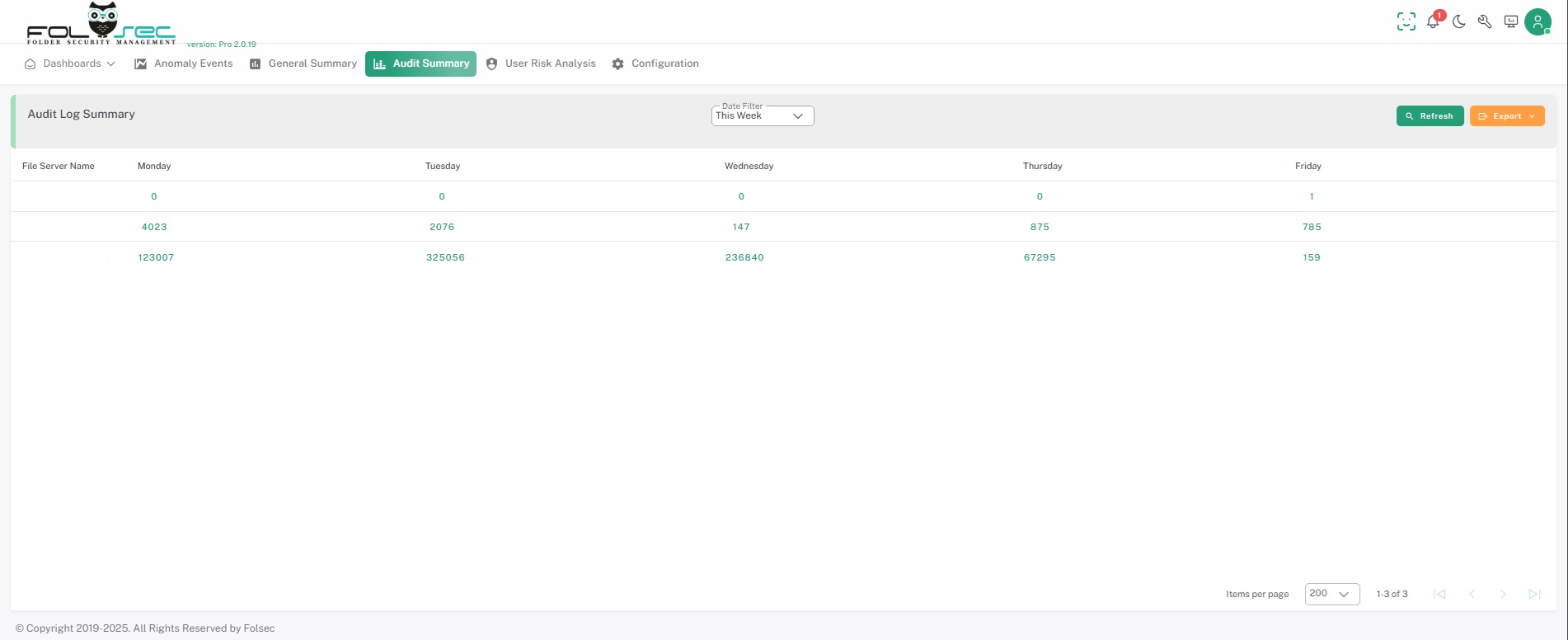Expand the Dashboards menu
Image resolution: width=1568 pixels, height=640 pixels.
tap(71, 64)
